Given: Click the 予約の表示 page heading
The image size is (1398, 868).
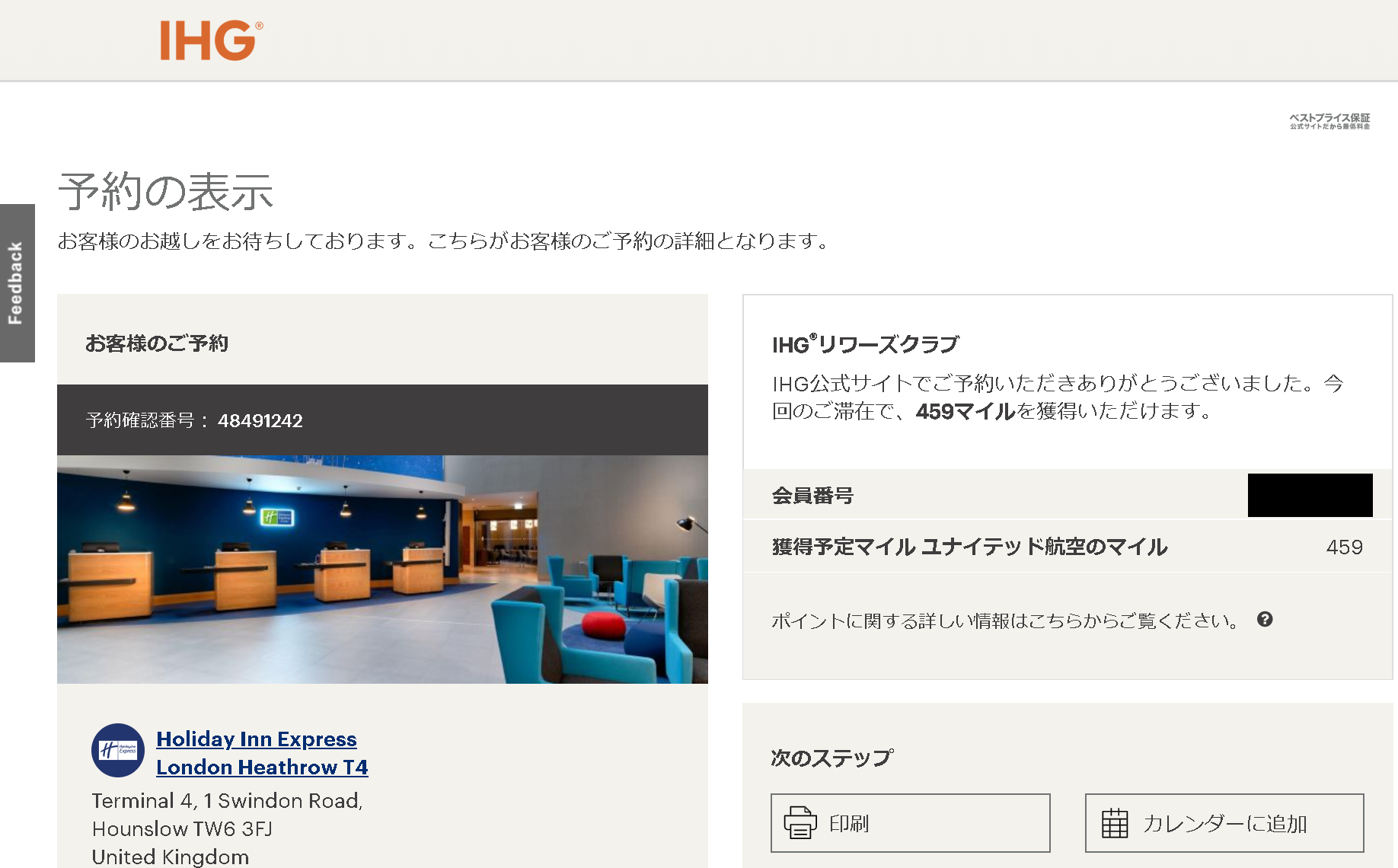Looking at the screenshot, I should (165, 191).
